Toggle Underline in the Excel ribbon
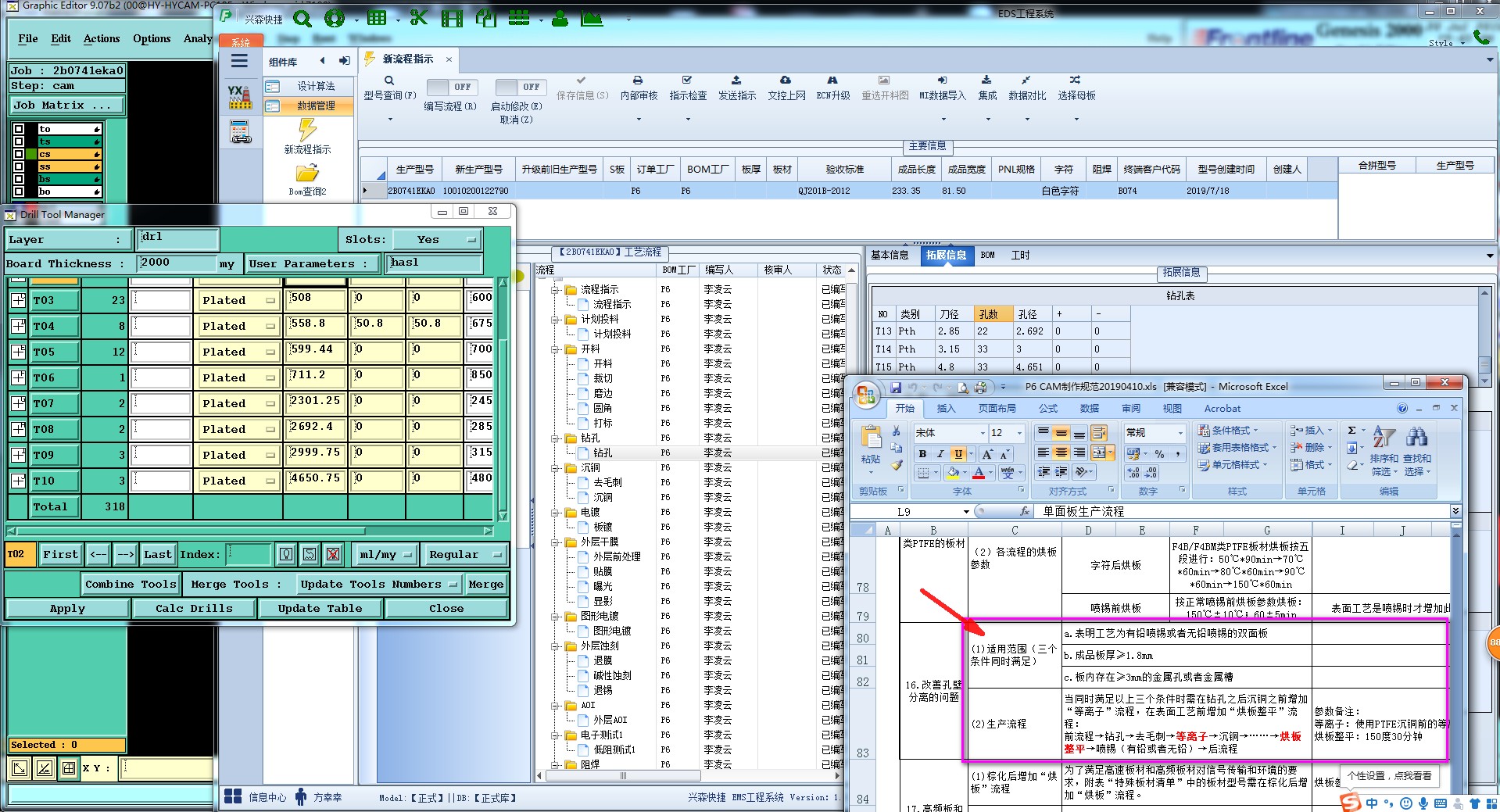The width and height of the screenshot is (1500, 812). tap(958, 454)
